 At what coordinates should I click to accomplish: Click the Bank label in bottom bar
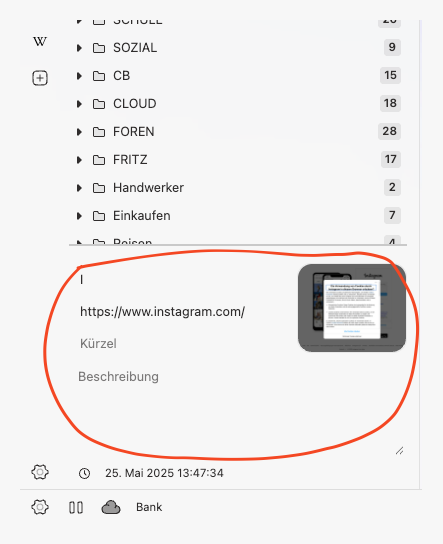(x=149, y=507)
